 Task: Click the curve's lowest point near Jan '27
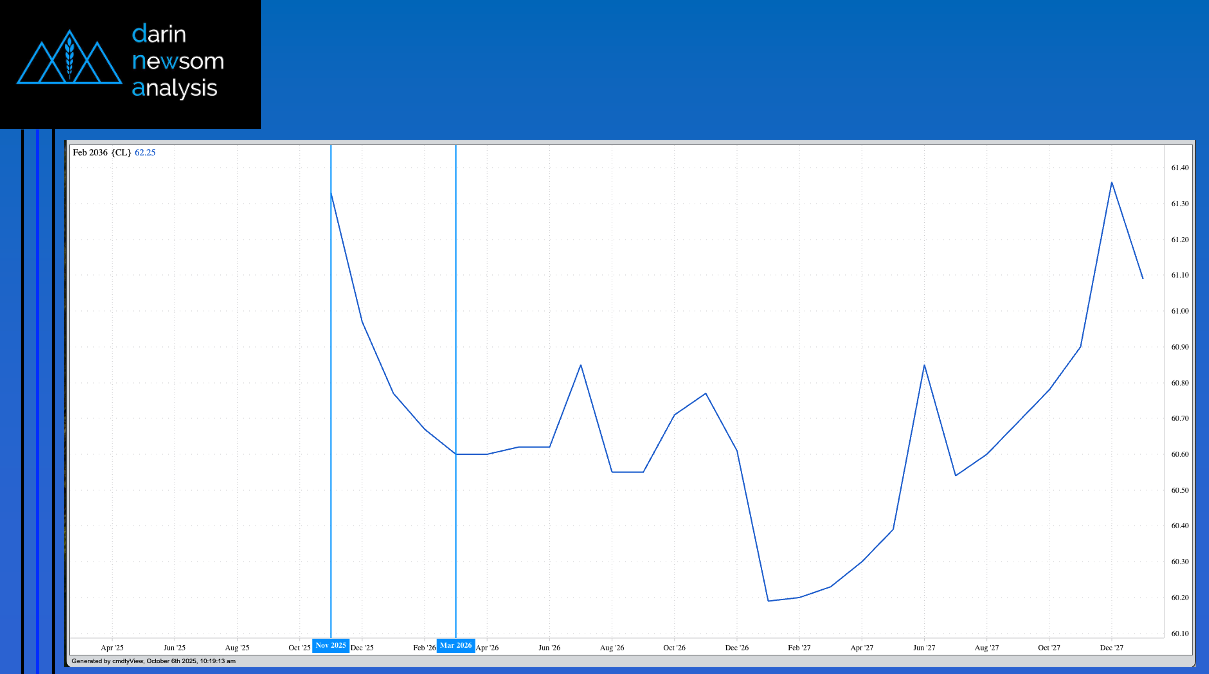(768, 601)
